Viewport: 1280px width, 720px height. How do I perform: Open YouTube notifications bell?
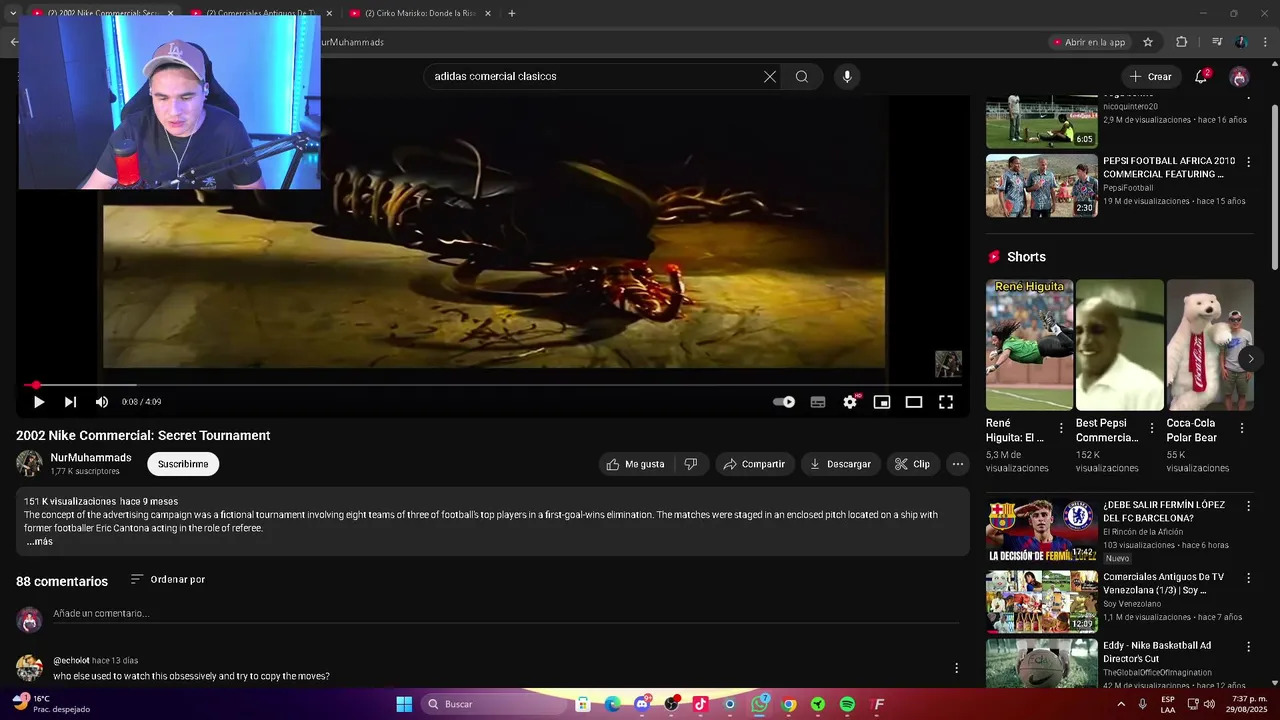pyautogui.click(x=1202, y=76)
